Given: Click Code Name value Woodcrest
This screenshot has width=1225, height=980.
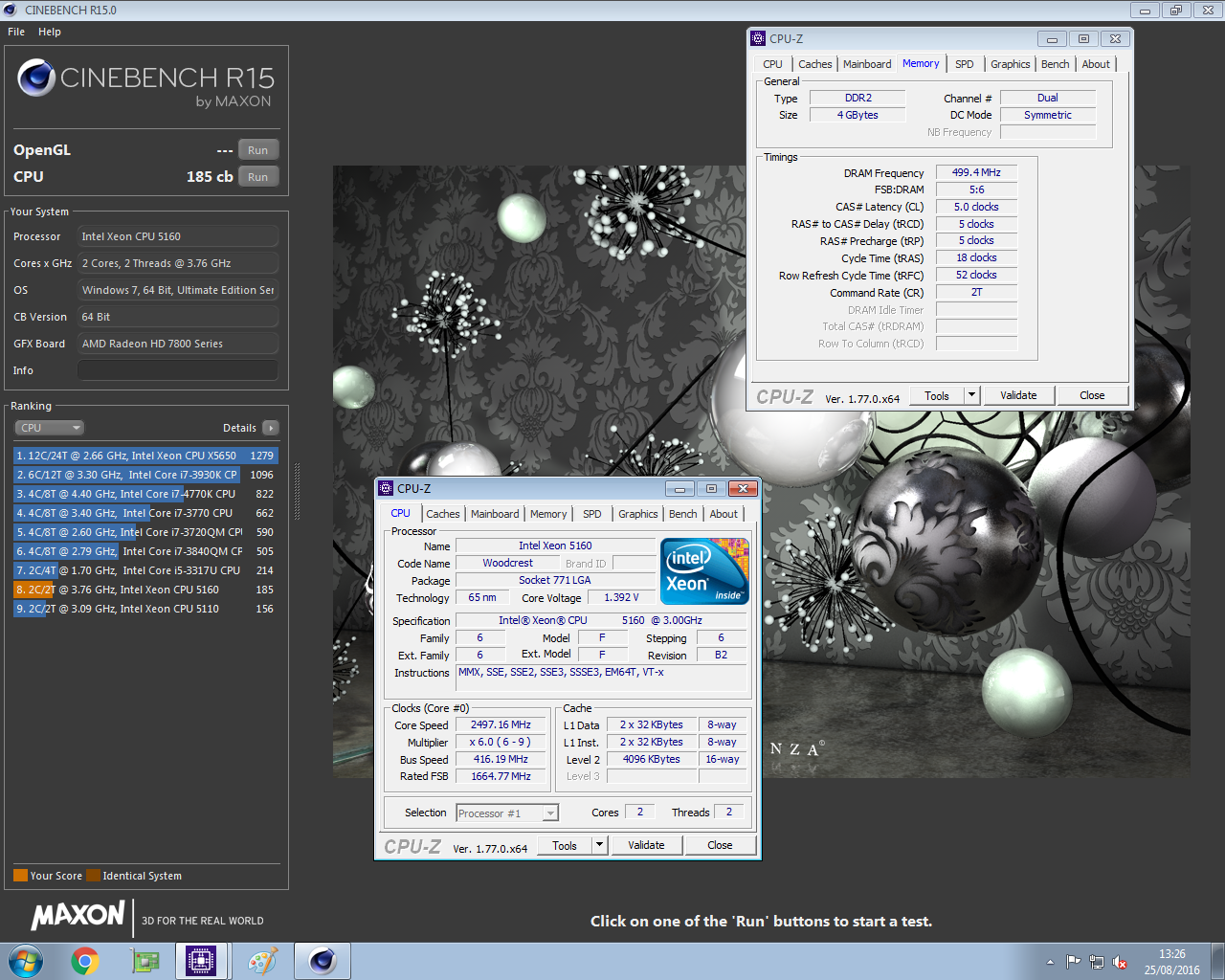Looking at the screenshot, I should (507, 563).
